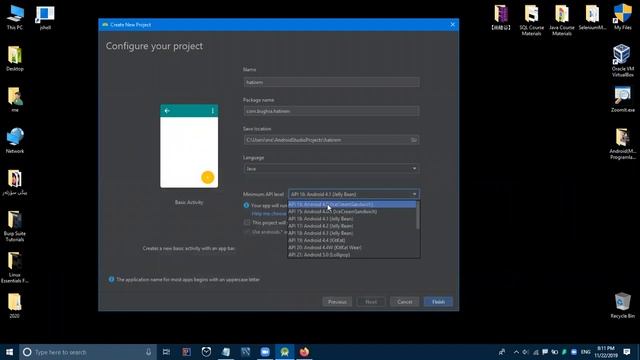The image size is (640, 360).
Task: Open the Language dropdown
Action: [331, 169]
